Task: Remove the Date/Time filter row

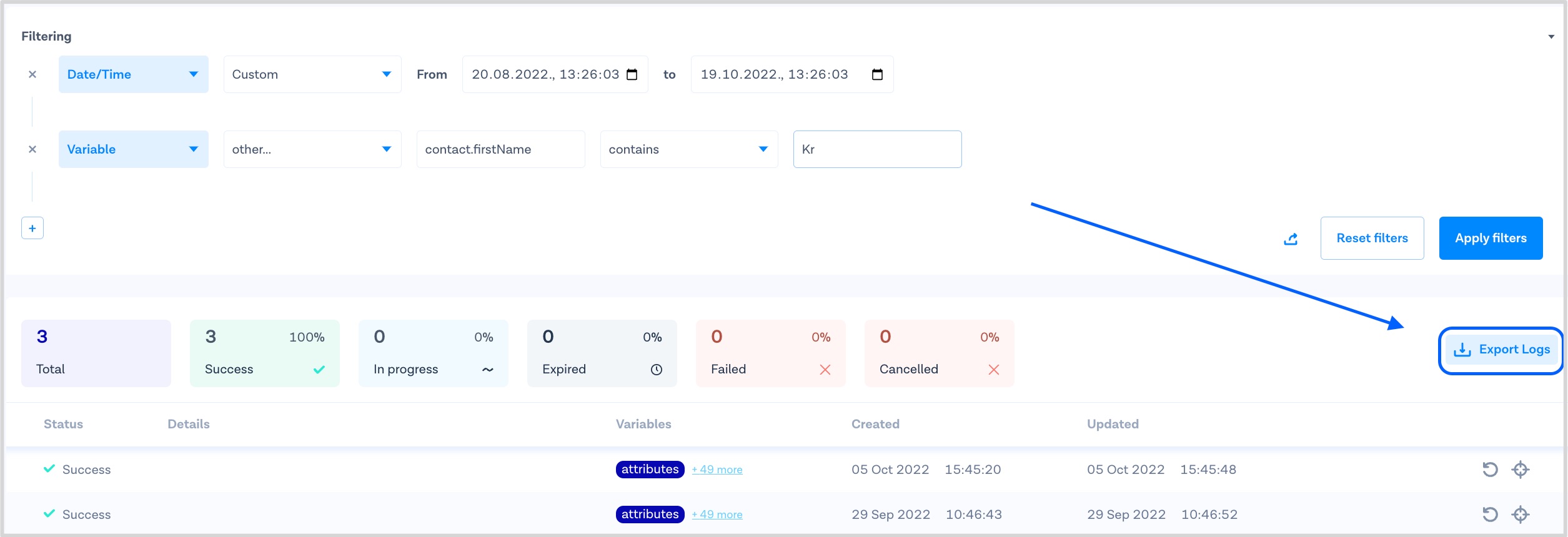Action: 32,74
